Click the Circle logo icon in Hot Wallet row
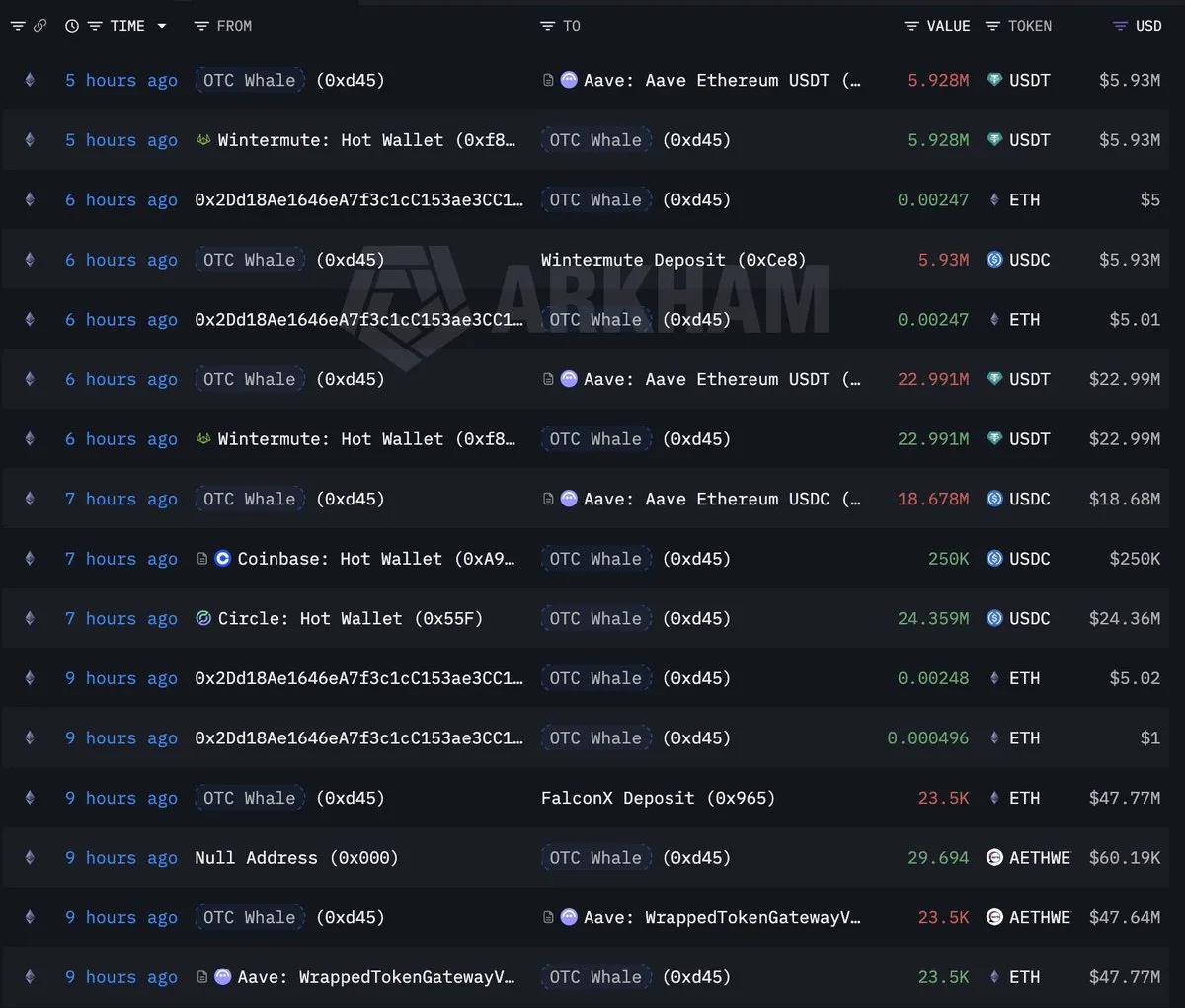Viewport: 1185px width, 1008px height. click(x=203, y=619)
